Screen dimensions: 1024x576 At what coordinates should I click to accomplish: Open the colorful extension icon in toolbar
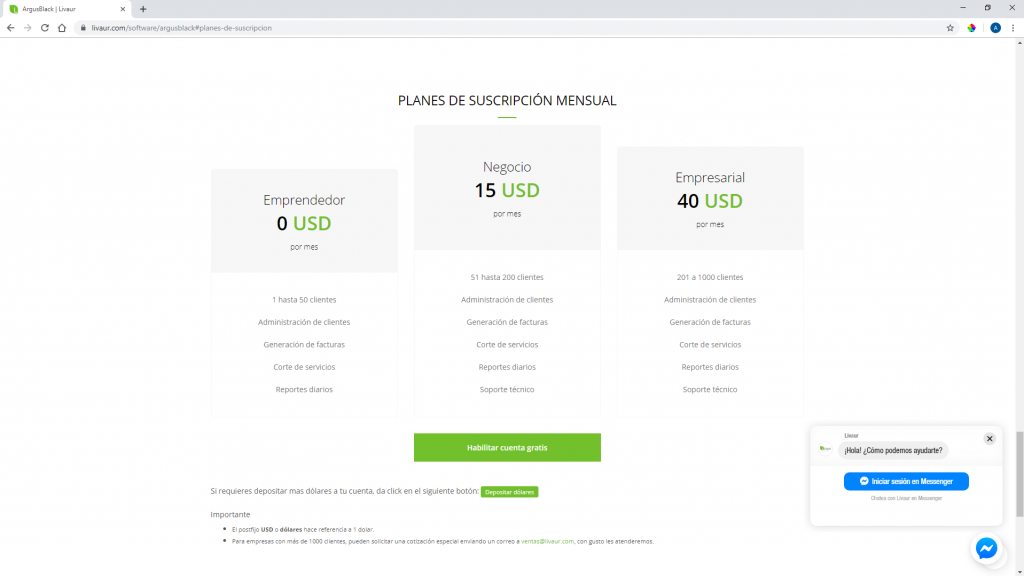[x=972, y=28]
